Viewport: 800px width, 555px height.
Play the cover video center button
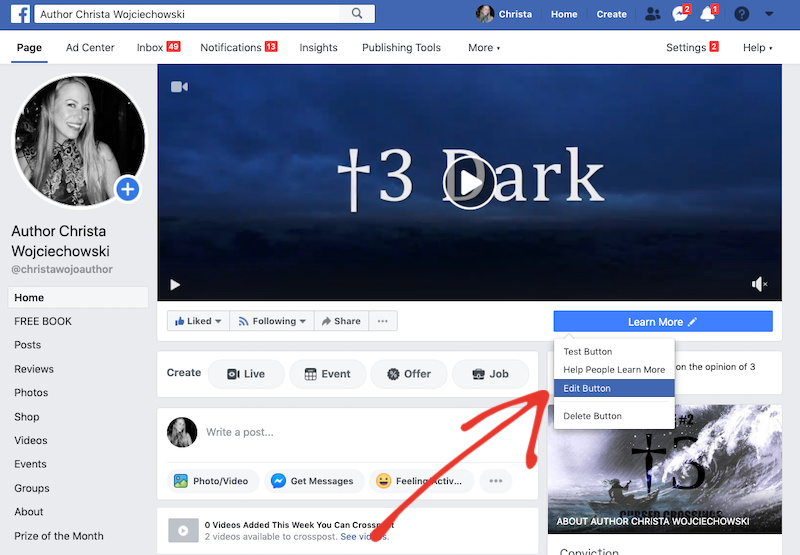469,183
